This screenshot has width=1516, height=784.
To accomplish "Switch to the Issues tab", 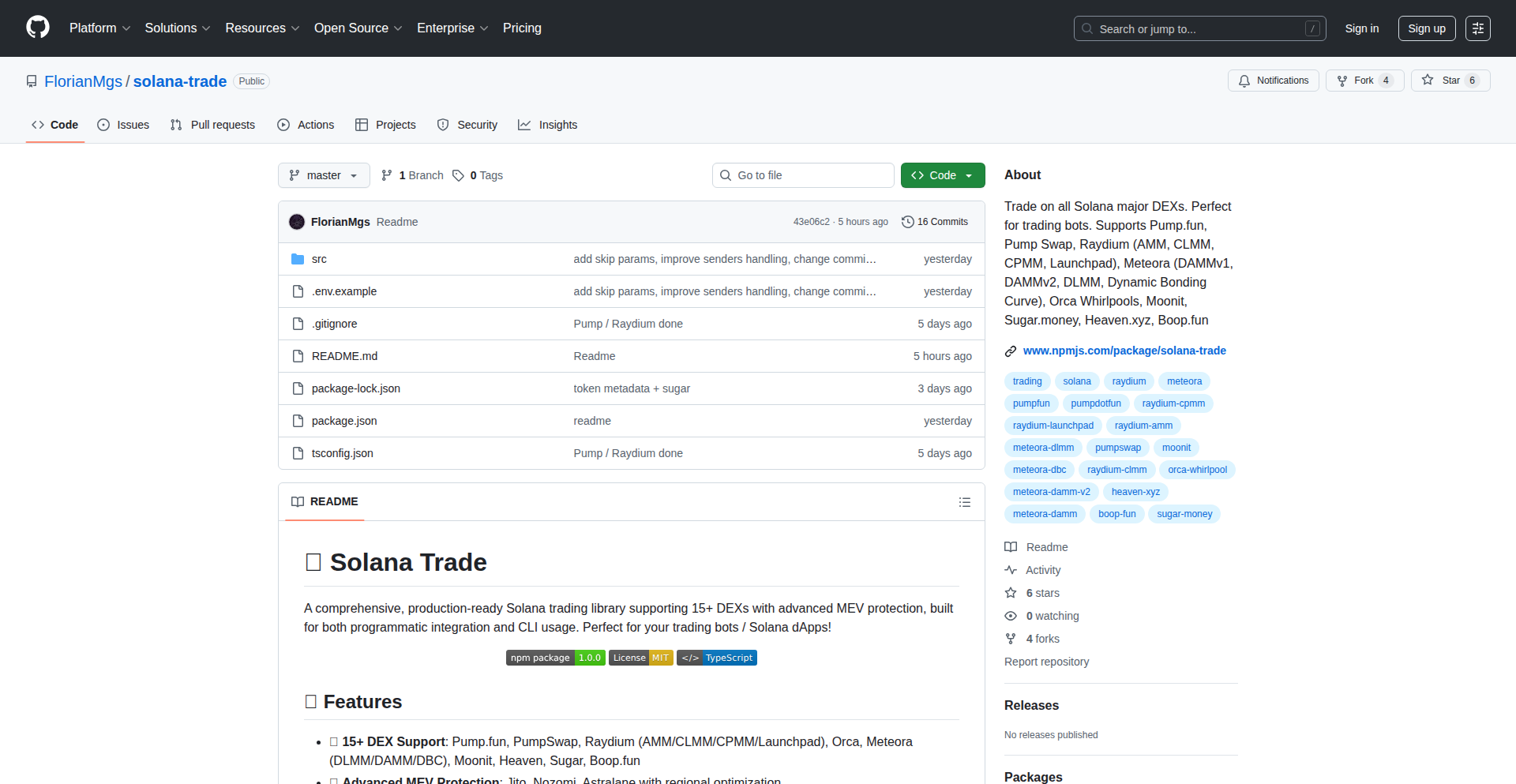I will 123,125.
